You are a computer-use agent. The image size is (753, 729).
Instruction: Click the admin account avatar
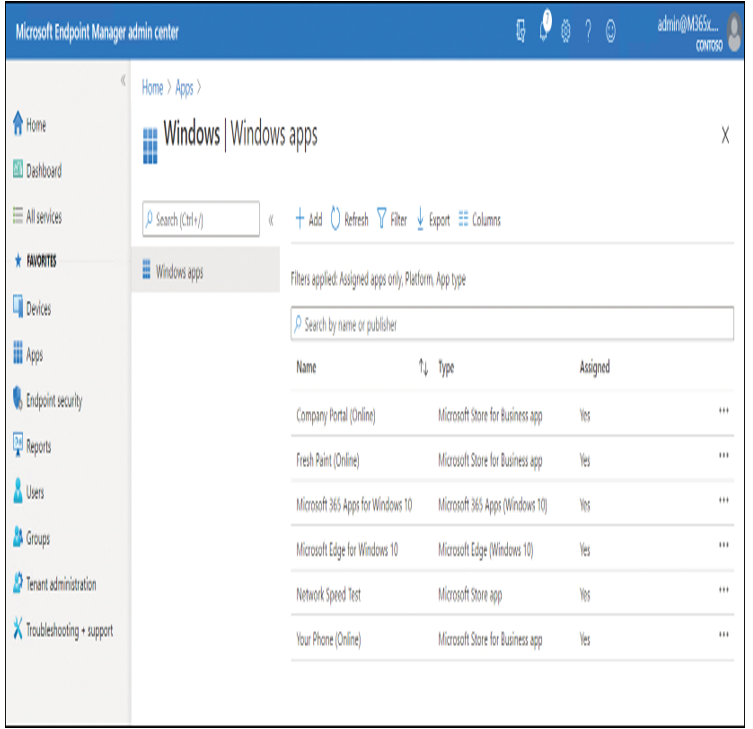point(734,32)
